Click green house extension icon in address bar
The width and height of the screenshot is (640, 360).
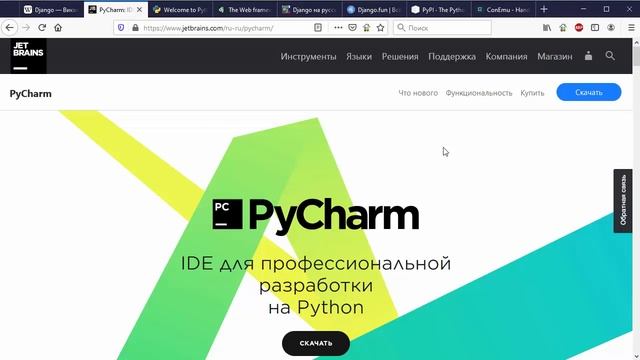click(366, 28)
